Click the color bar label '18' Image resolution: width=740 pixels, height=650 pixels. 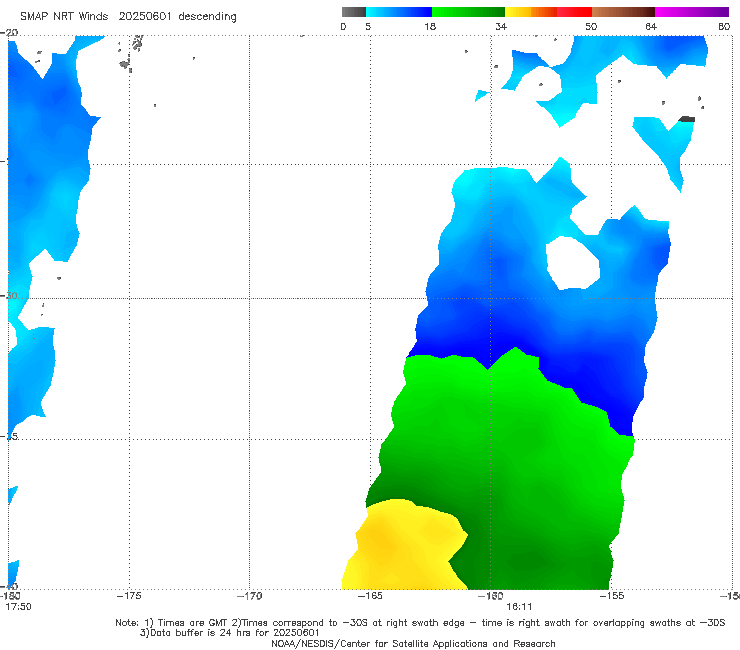429,27
